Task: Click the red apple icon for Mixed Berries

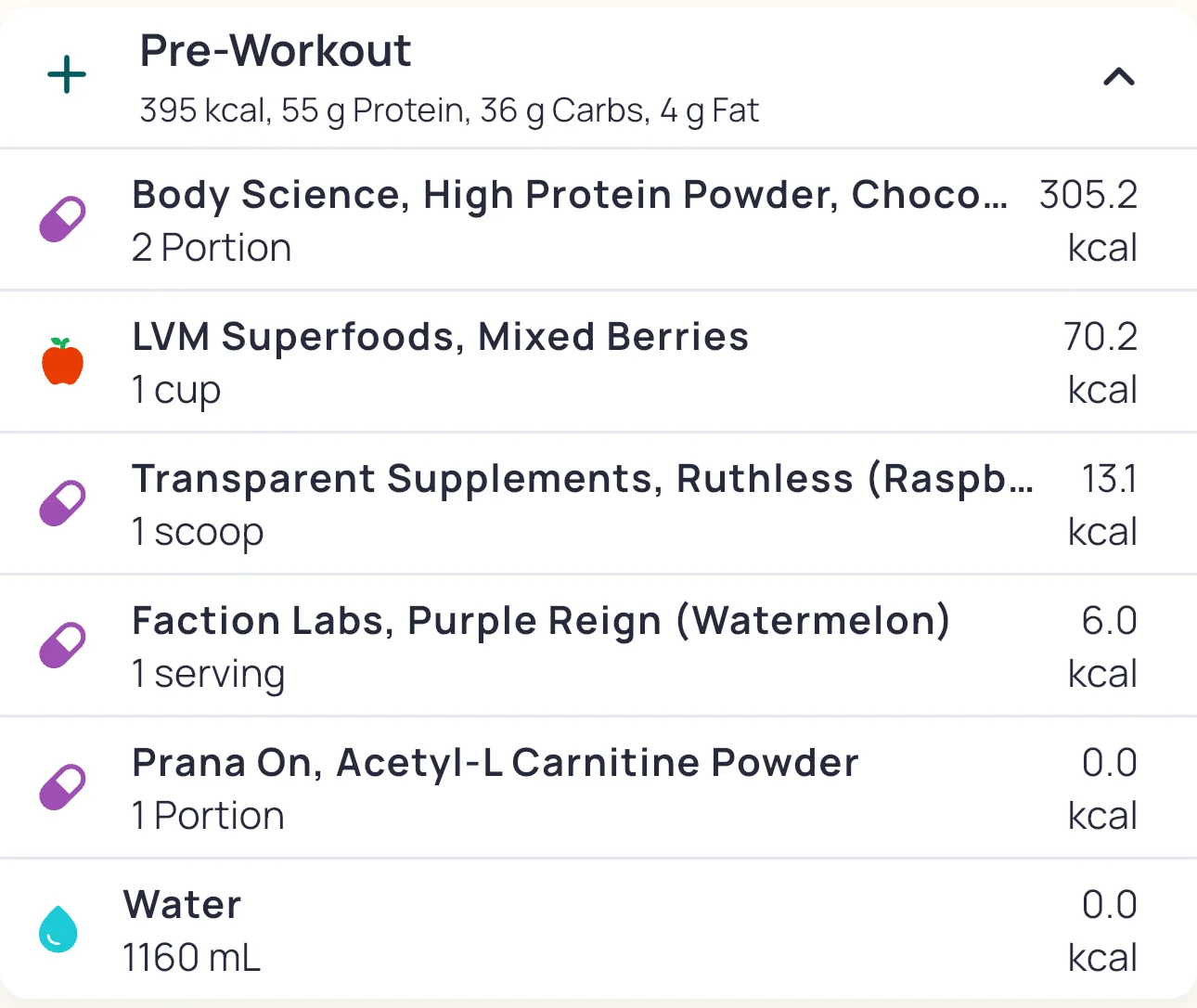Action: point(63,361)
